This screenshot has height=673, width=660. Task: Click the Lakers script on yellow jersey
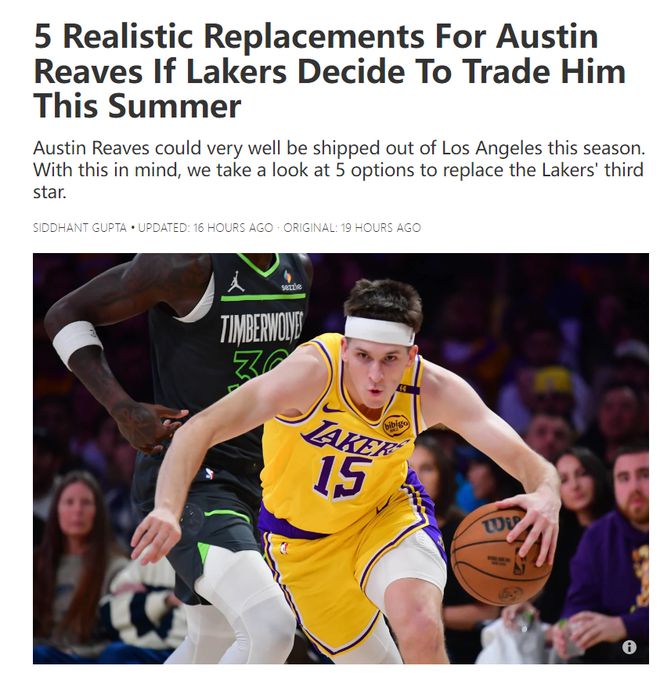click(x=350, y=438)
